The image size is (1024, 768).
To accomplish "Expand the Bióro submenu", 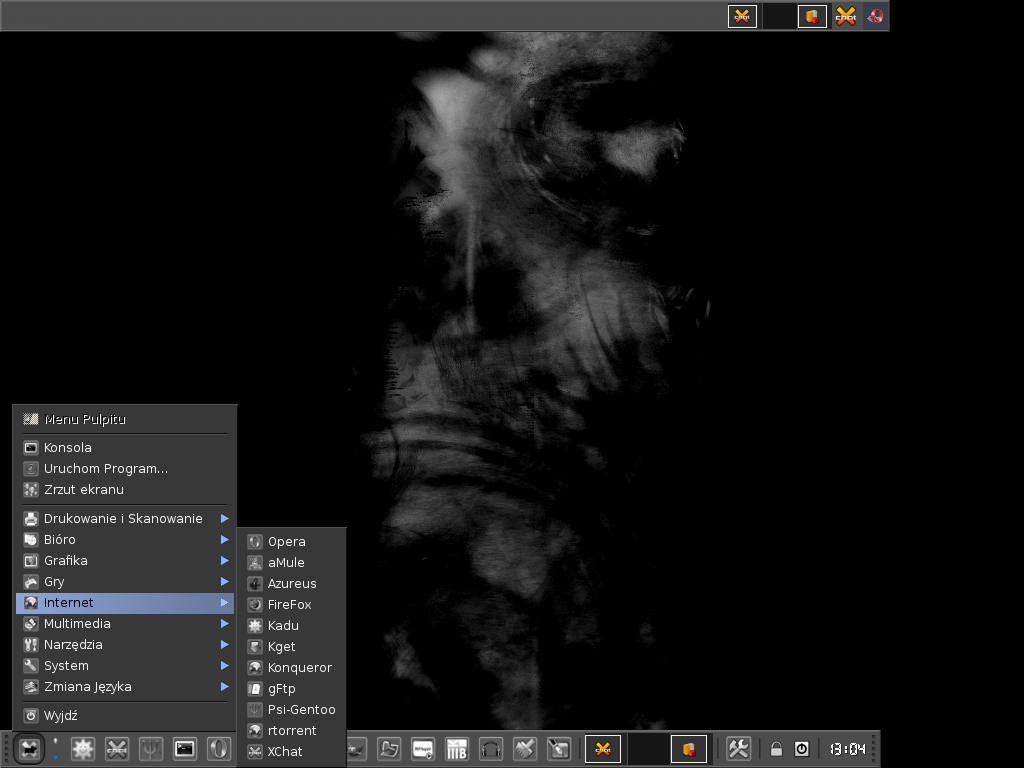I will coord(125,539).
